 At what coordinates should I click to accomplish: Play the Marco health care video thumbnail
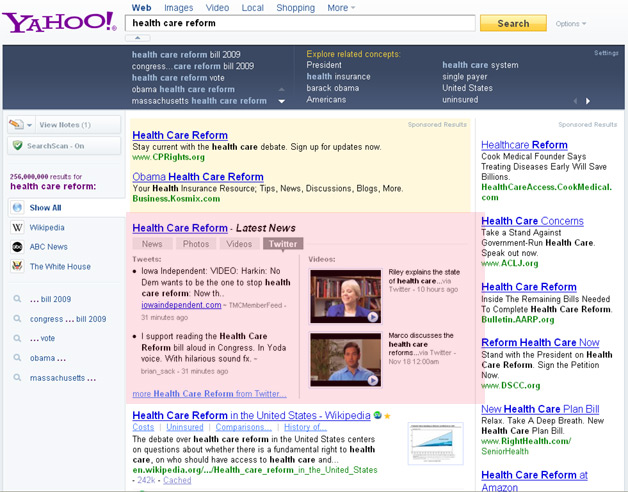tap(345, 358)
